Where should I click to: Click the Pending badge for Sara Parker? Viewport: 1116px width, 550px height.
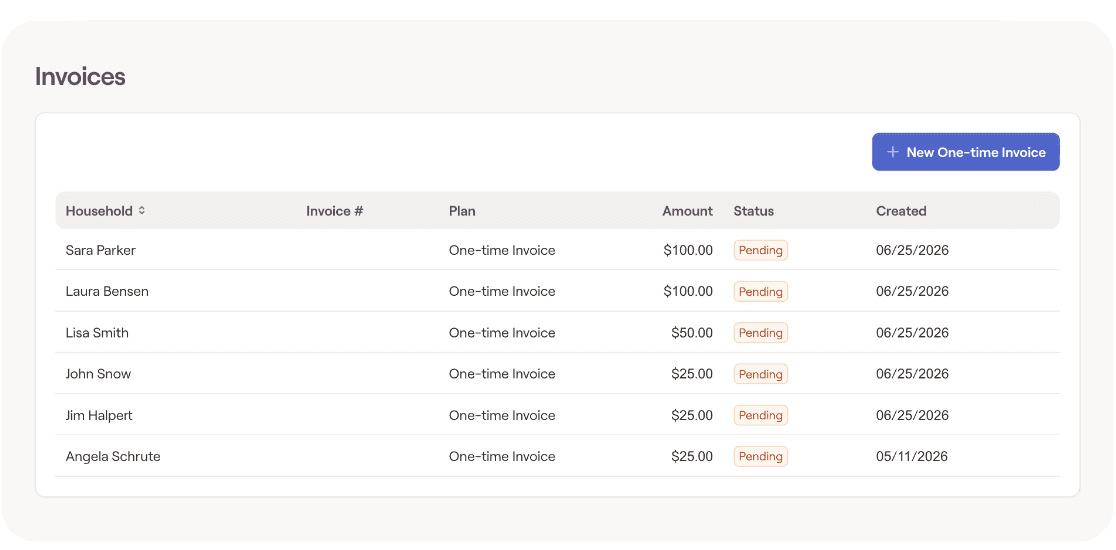coord(761,250)
